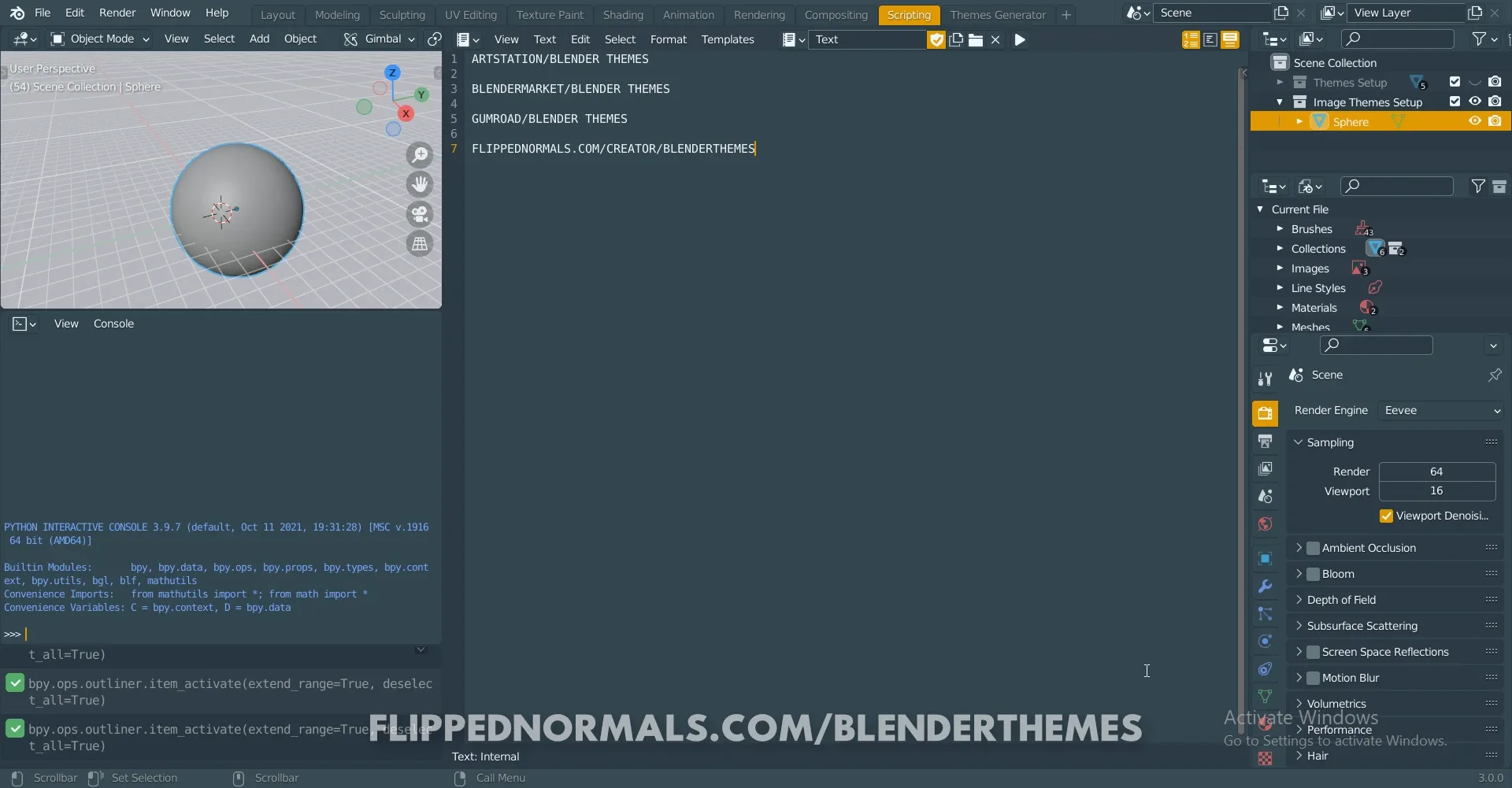The width and height of the screenshot is (1512, 788).
Task: Open the Gimbal orientation dropdown
Action: point(380,39)
